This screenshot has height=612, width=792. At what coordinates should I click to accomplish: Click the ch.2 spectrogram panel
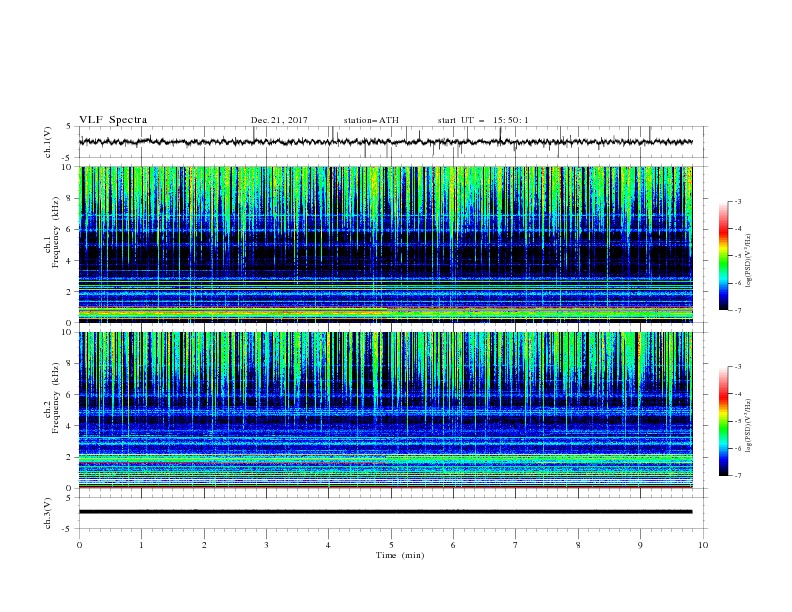click(386, 410)
